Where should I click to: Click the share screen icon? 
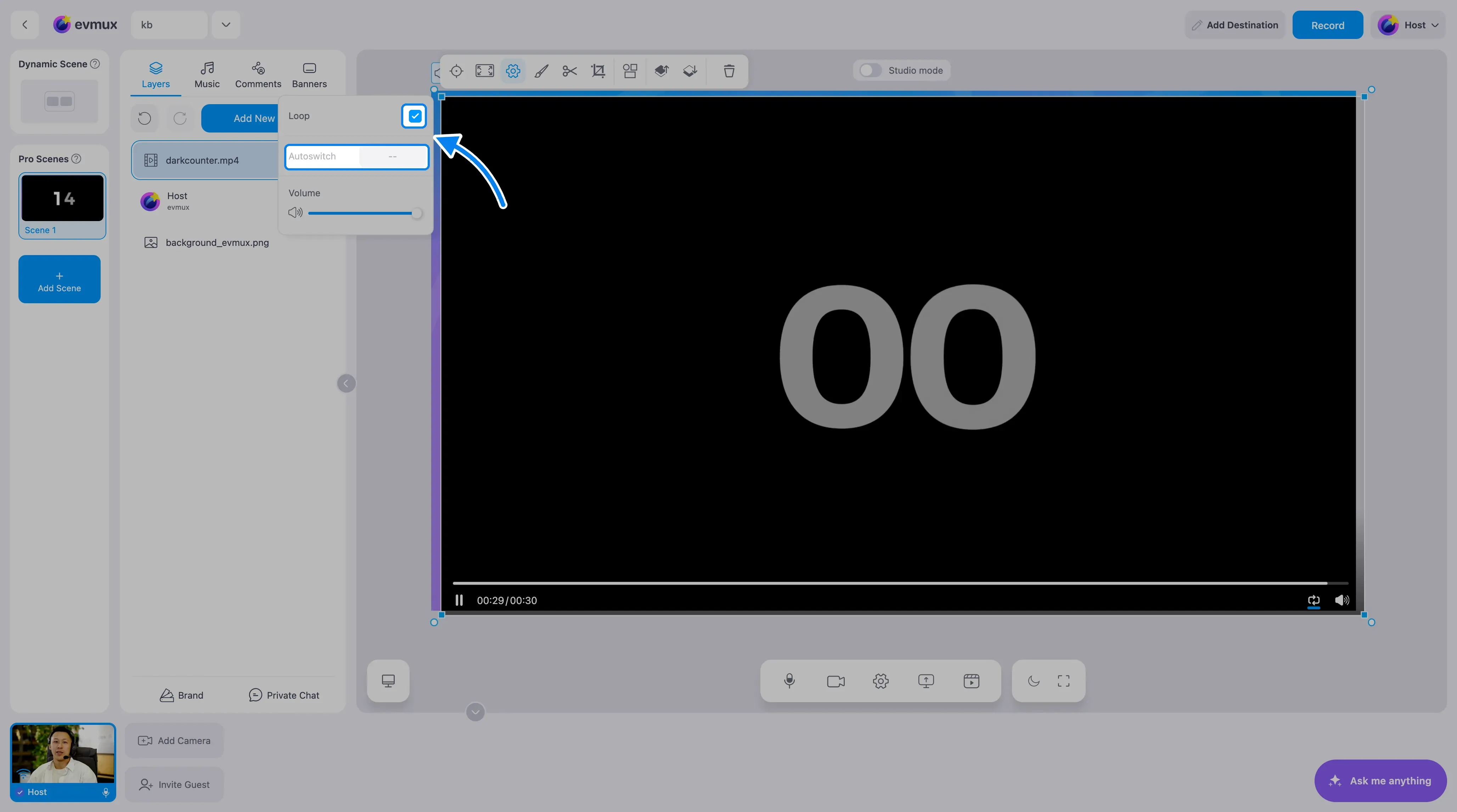926,681
